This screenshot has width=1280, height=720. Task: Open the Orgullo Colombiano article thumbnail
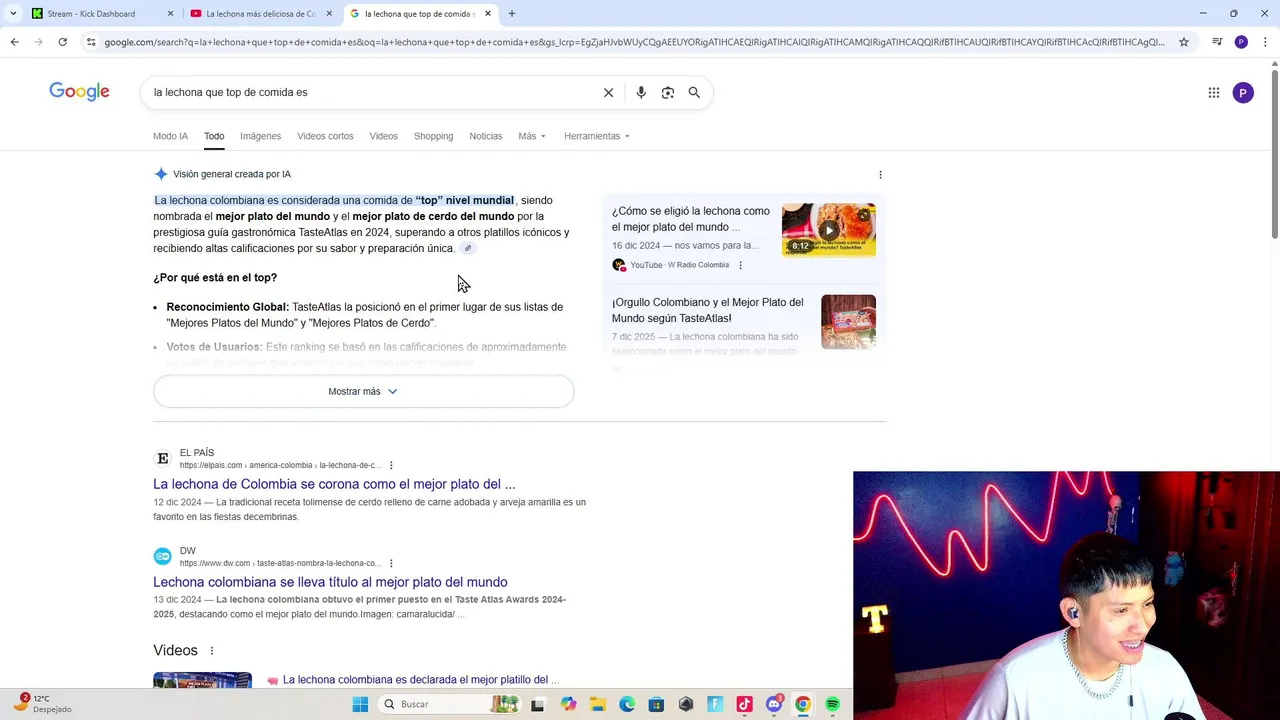(x=848, y=322)
